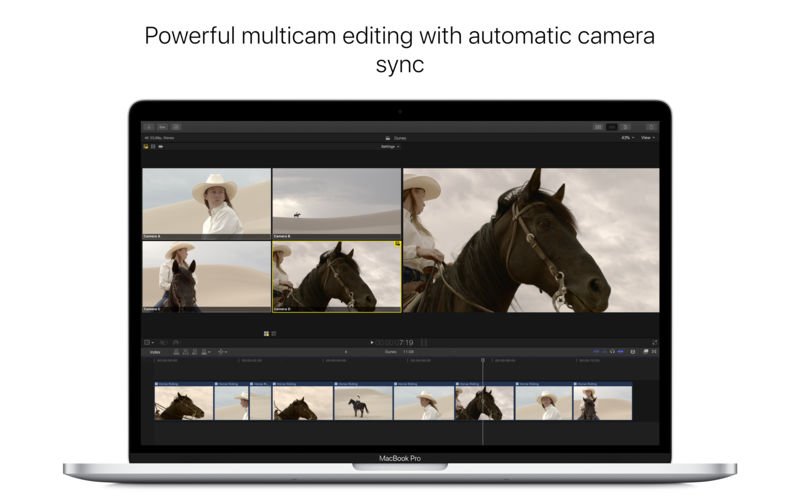Click the Dunes project name in timeline header

[391, 352]
